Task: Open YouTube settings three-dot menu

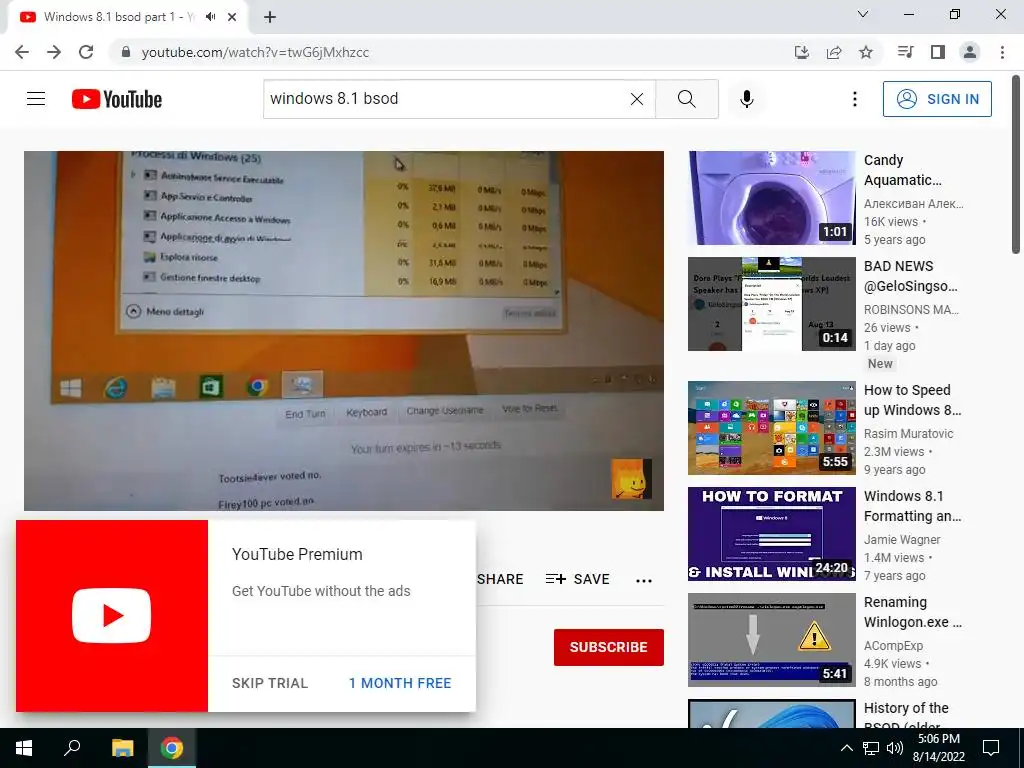Action: (854, 99)
